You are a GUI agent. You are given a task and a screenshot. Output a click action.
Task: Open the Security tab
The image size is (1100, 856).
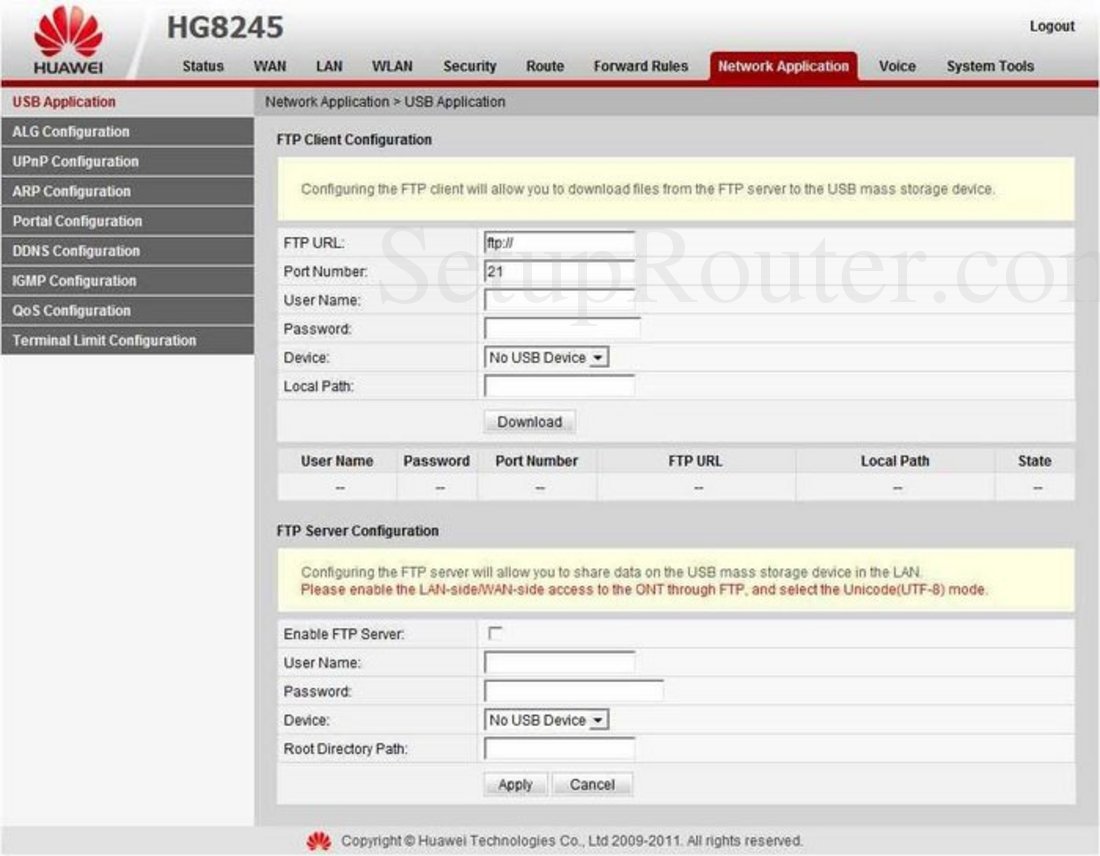469,67
